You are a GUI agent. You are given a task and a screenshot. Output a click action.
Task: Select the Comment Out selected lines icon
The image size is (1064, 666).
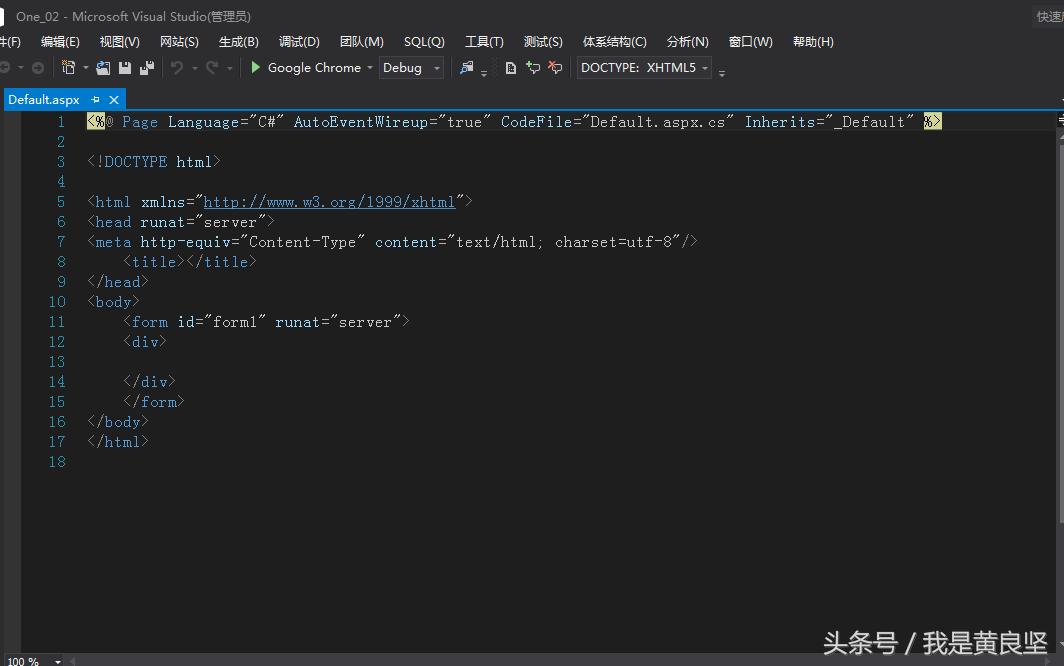coord(532,67)
